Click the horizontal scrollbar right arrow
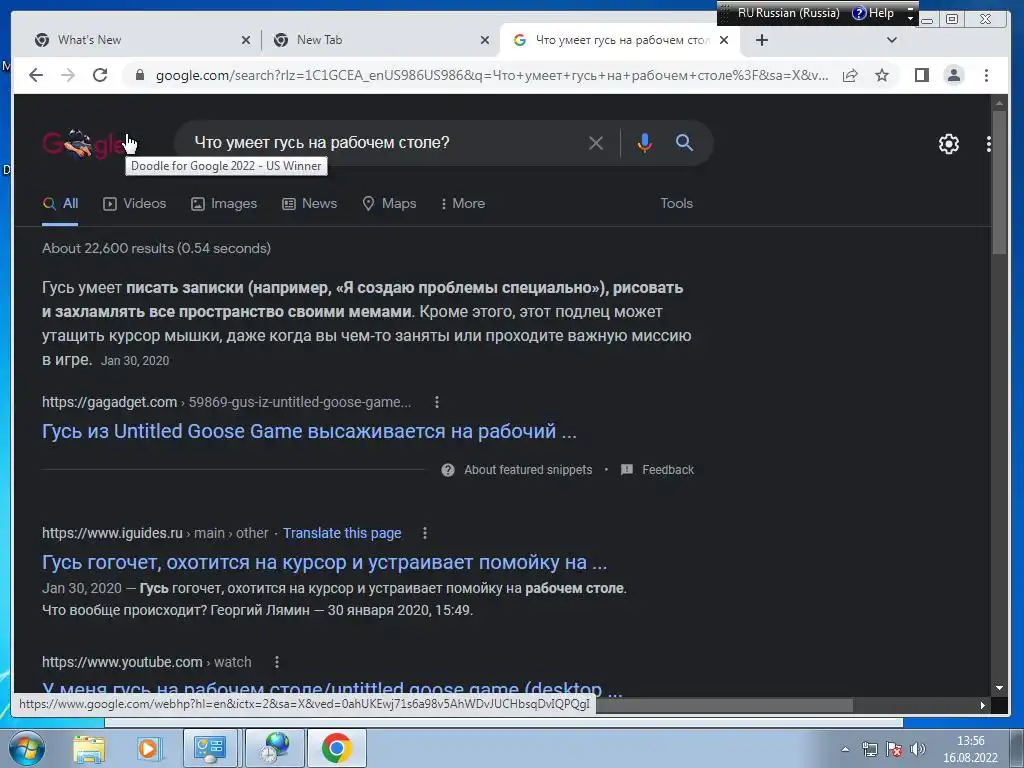The image size is (1024, 768). (983, 705)
